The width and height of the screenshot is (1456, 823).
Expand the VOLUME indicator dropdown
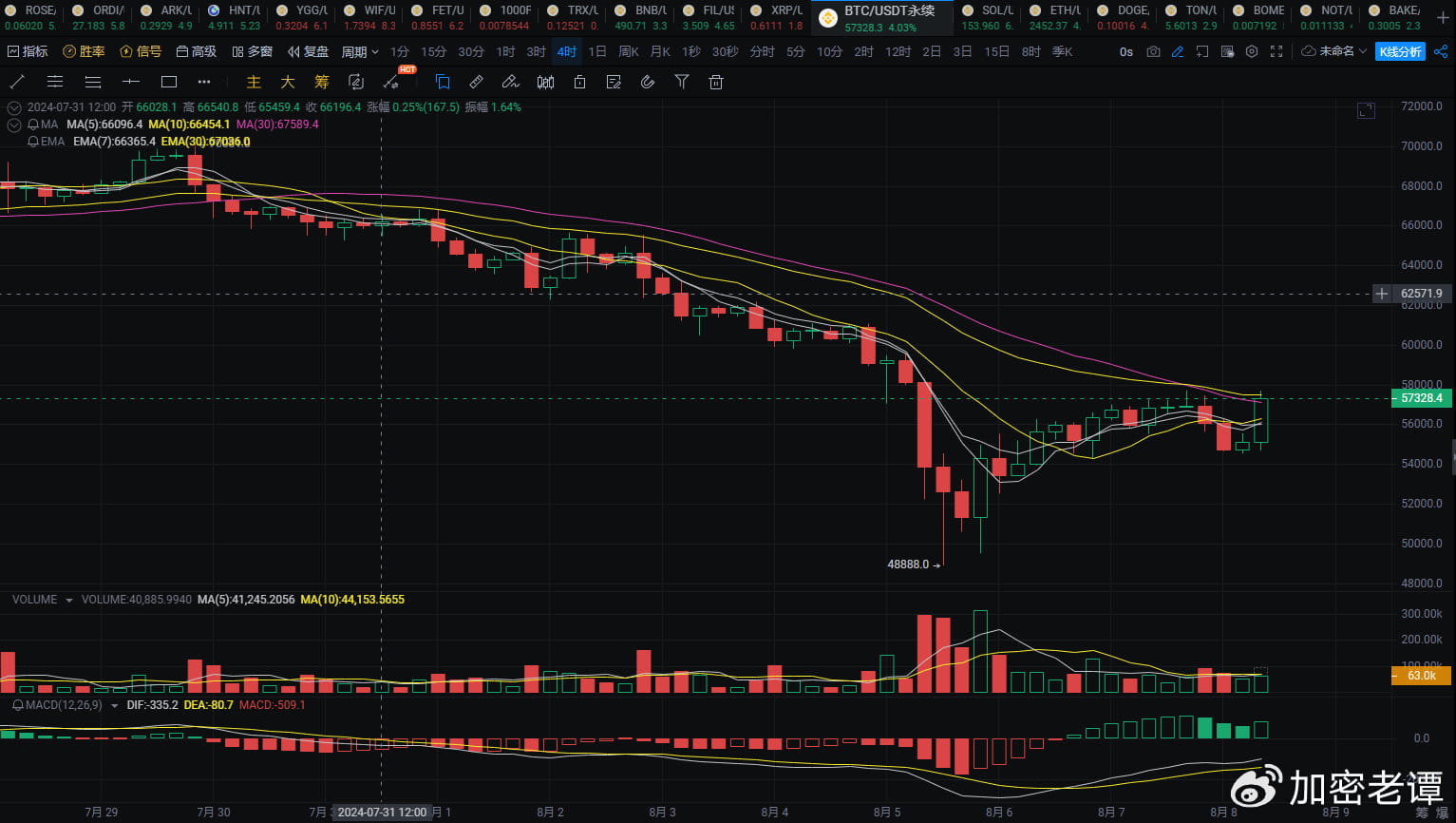pos(67,600)
